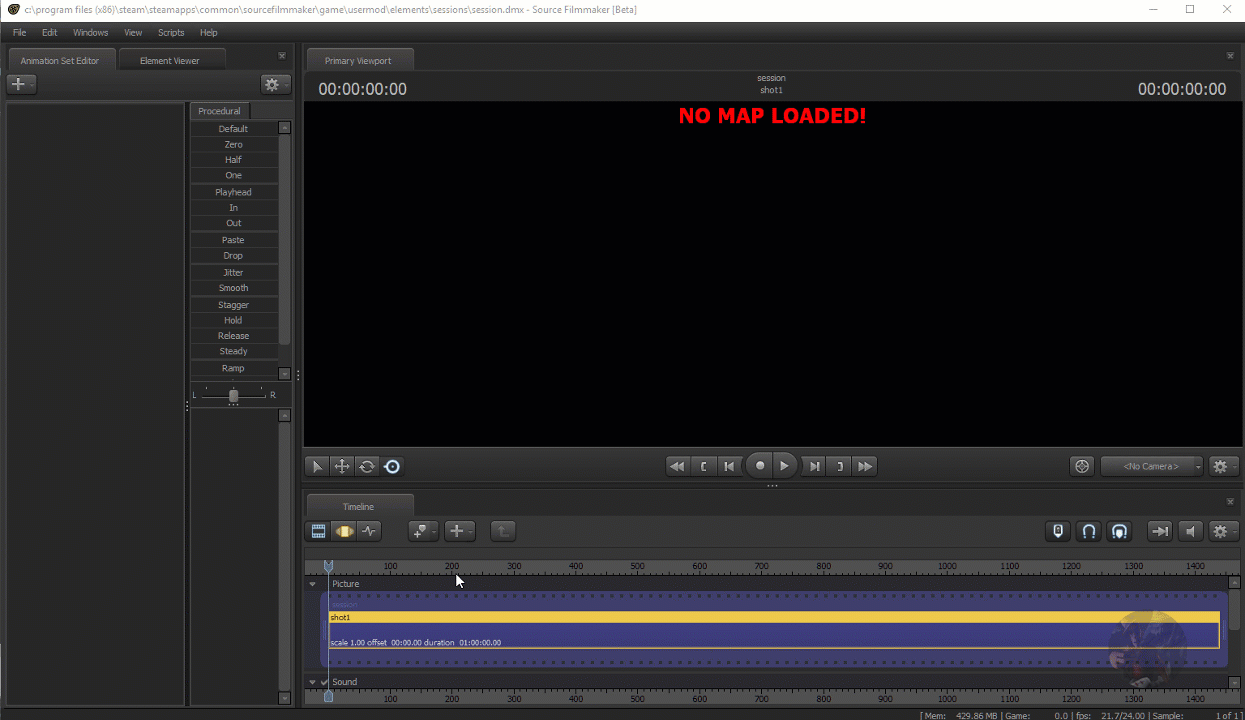Image resolution: width=1245 pixels, height=720 pixels.
Task: Click the preset list scrollbar down arrow
Action: tap(285, 374)
